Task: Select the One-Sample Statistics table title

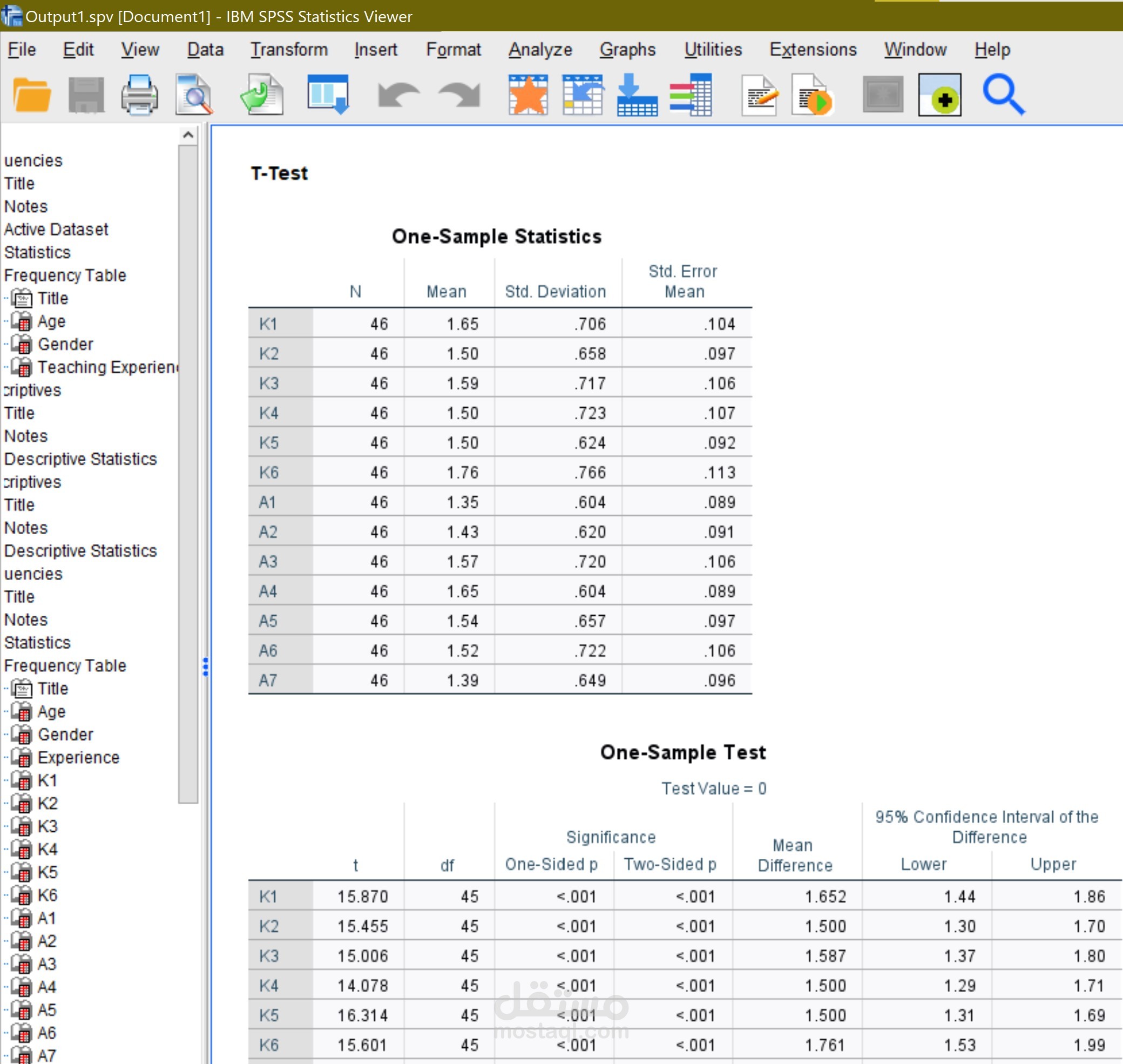Action: [497, 237]
